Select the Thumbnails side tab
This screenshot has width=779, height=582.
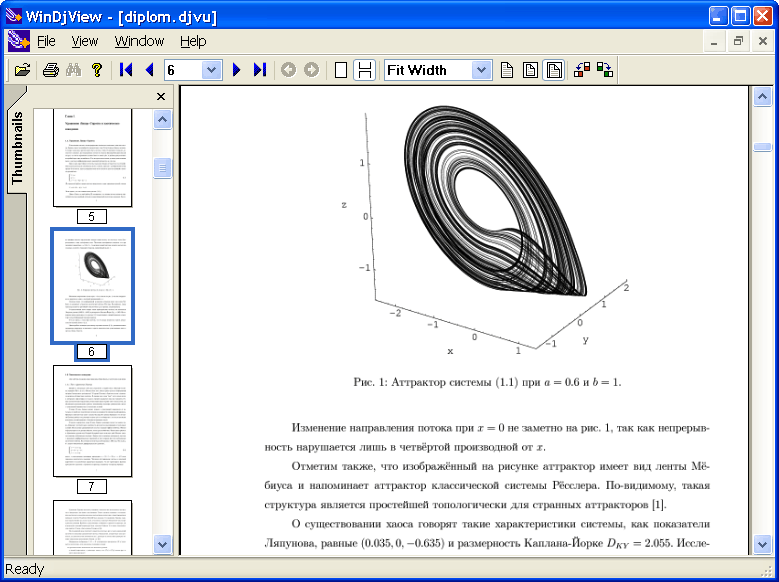pos(17,148)
